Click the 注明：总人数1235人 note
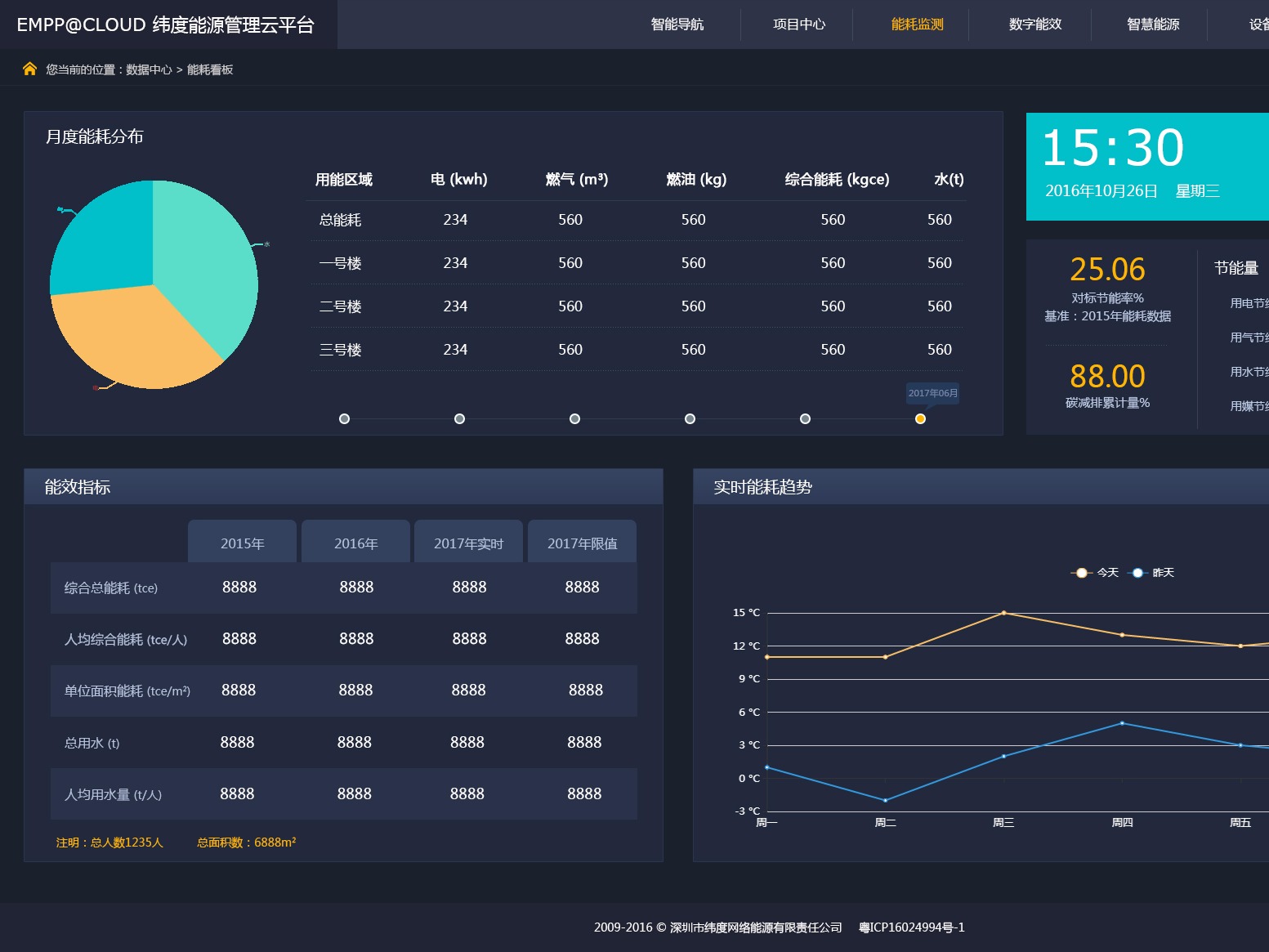Viewport: 1269px width, 952px height. point(109,842)
